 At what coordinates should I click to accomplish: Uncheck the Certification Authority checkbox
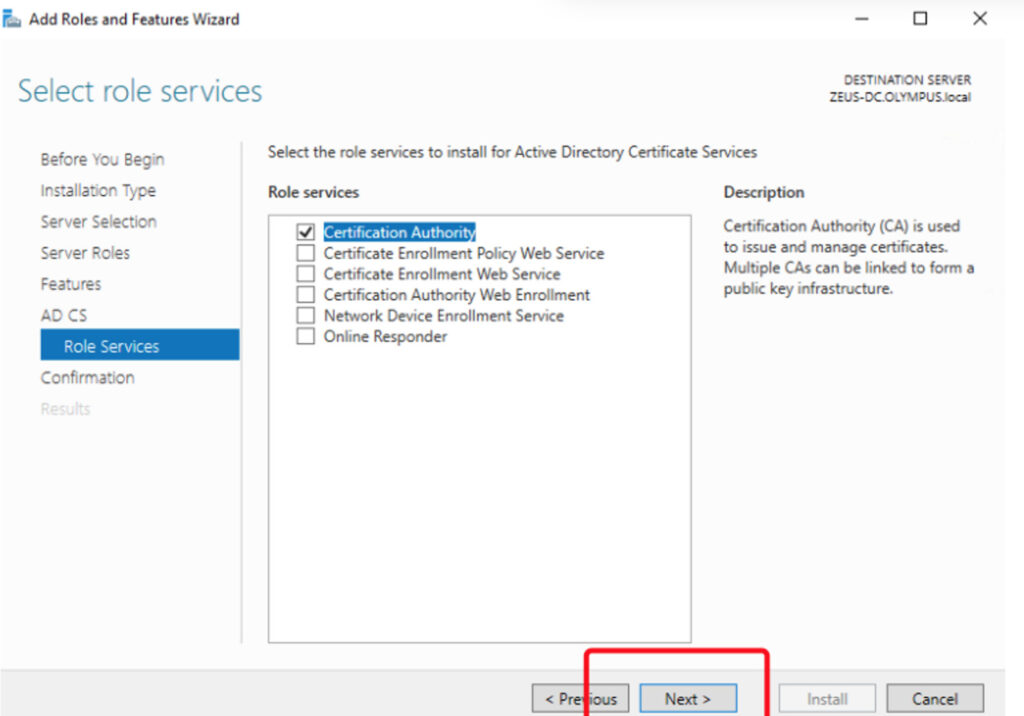click(x=306, y=232)
